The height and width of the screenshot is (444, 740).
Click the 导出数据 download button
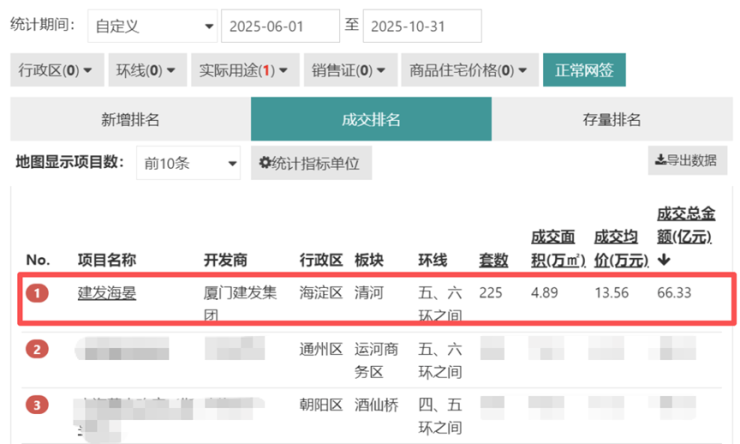point(687,160)
